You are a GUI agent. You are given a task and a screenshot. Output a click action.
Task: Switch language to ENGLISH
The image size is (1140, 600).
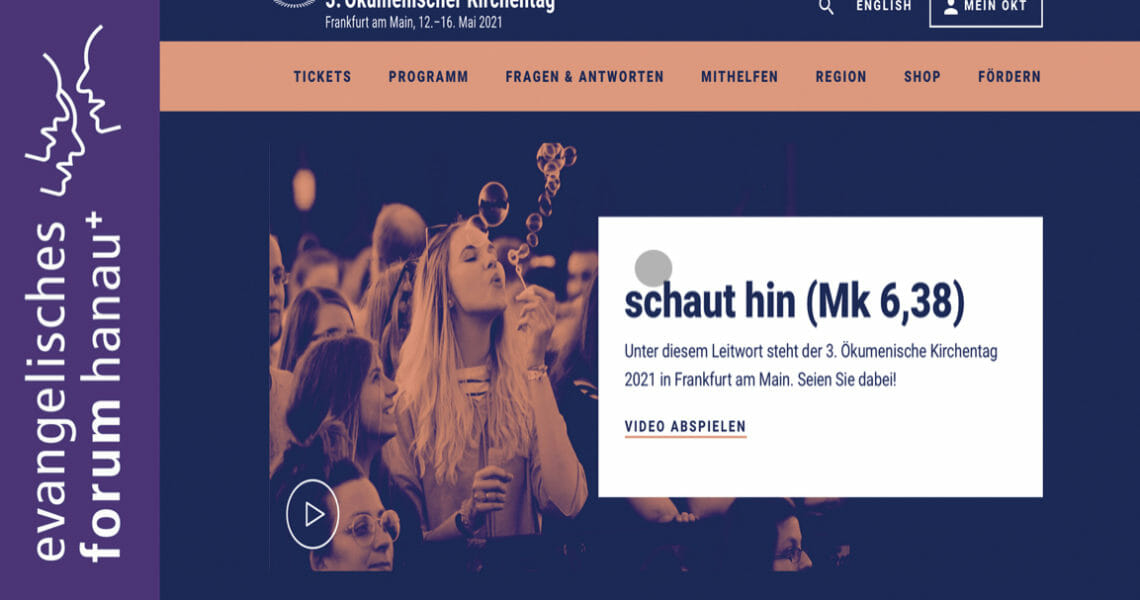point(883,7)
